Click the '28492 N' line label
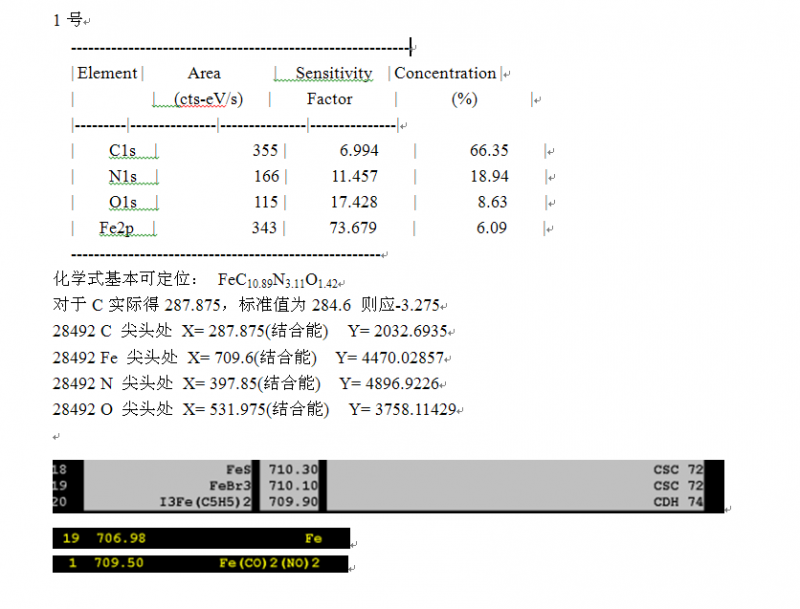The height and width of the screenshot is (609, 800). 83,384
